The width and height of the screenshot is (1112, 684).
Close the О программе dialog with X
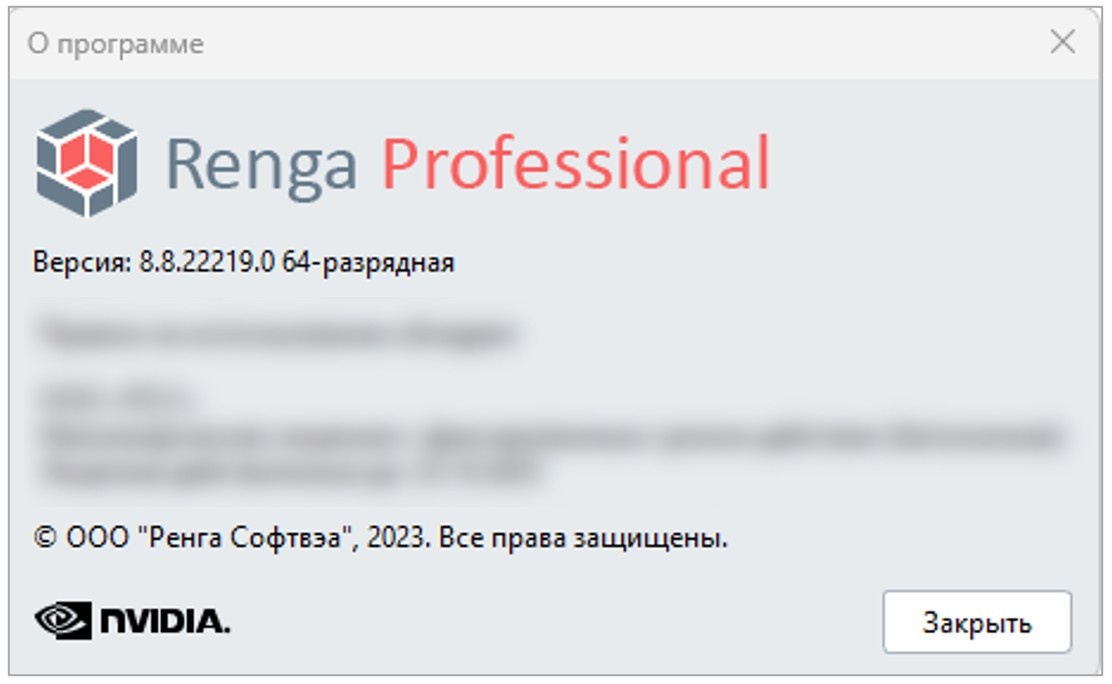coord(1062,42)
